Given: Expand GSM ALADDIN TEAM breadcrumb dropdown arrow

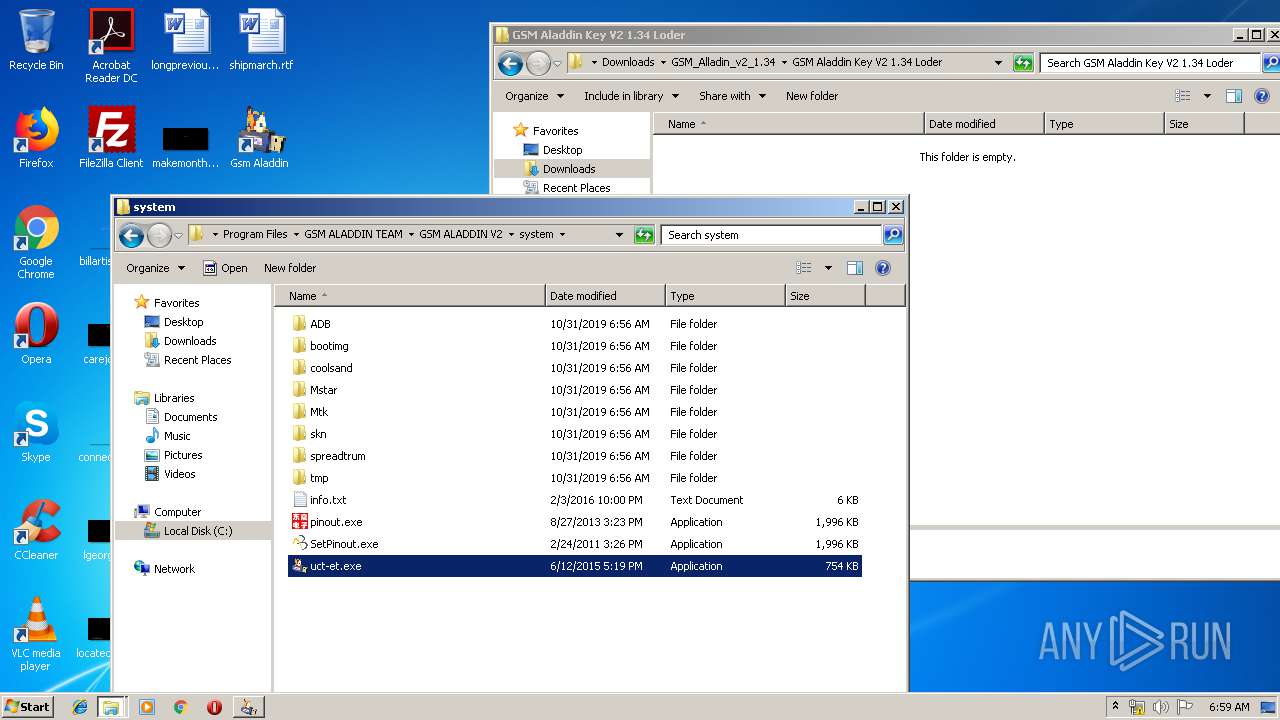Looking at the screenshot, I should click(411, 235).
